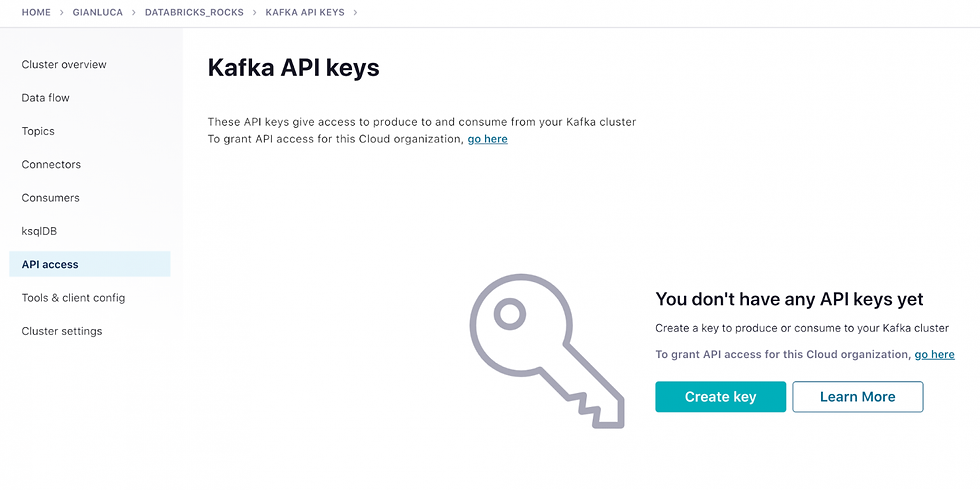Select KAFKA API KEYS breadcrumb
The height and width of the screenshot is (490, 980).
point(305,12)
